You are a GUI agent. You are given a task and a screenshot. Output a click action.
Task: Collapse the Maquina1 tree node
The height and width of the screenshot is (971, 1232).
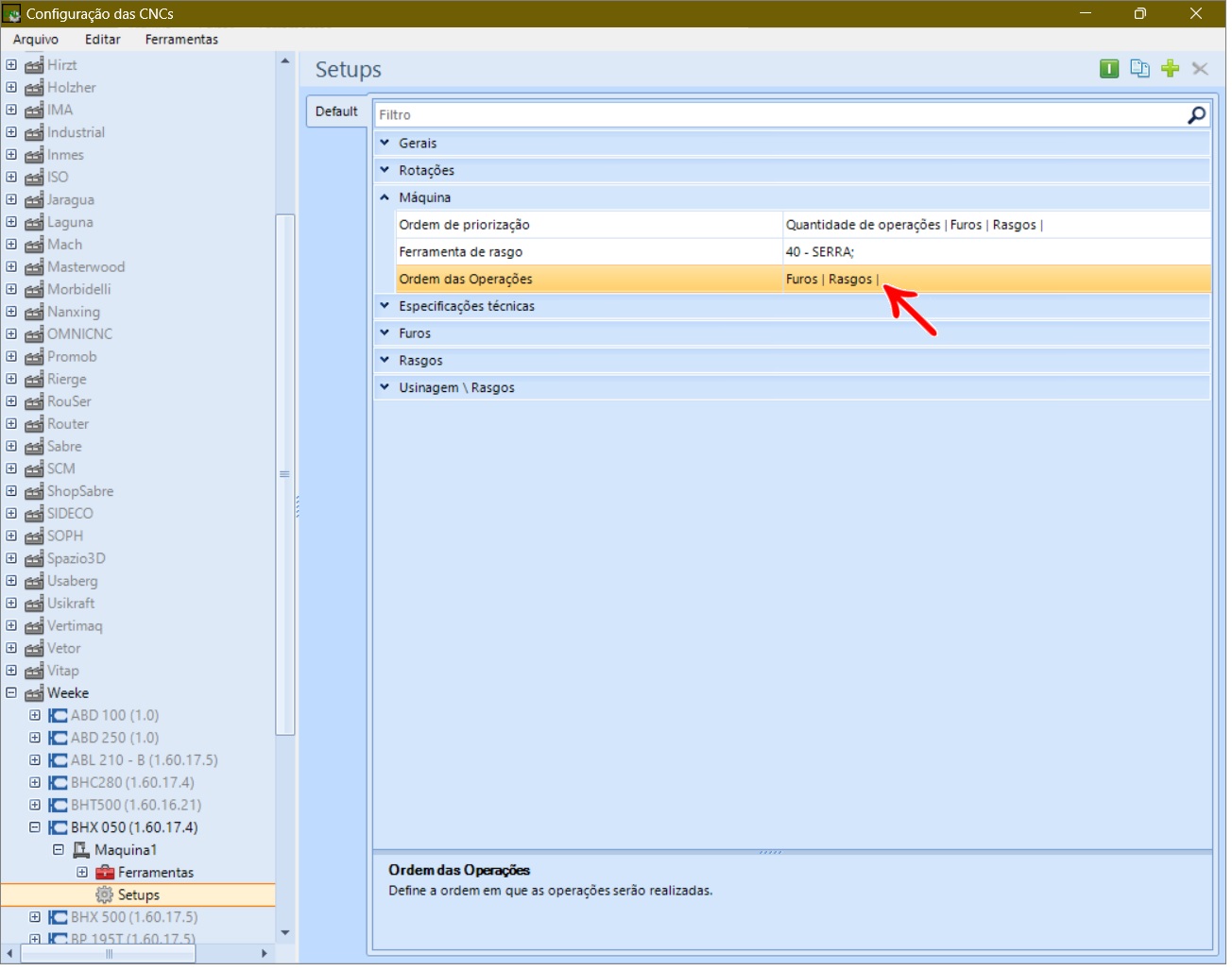pyautogui.click(x=59, y=850)
